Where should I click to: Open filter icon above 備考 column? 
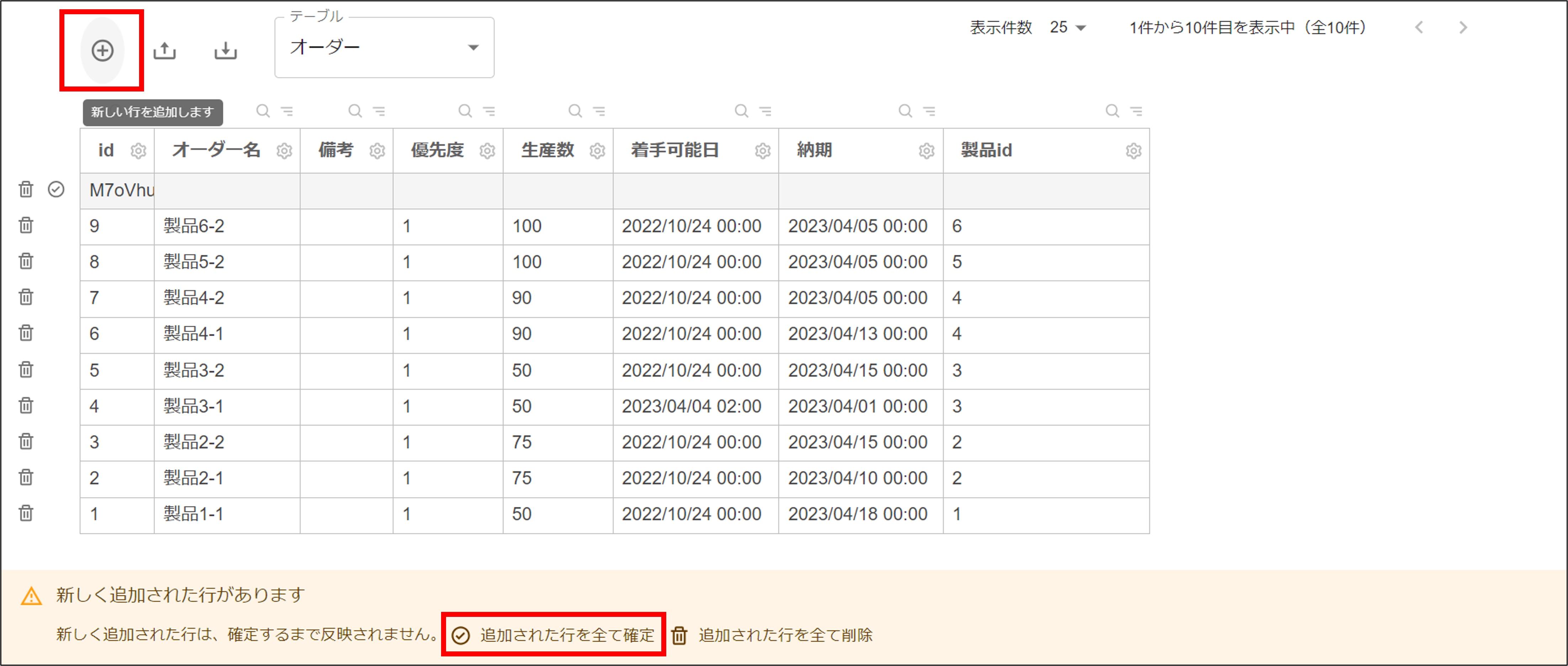pyautogui.click(x=378, y=111)
